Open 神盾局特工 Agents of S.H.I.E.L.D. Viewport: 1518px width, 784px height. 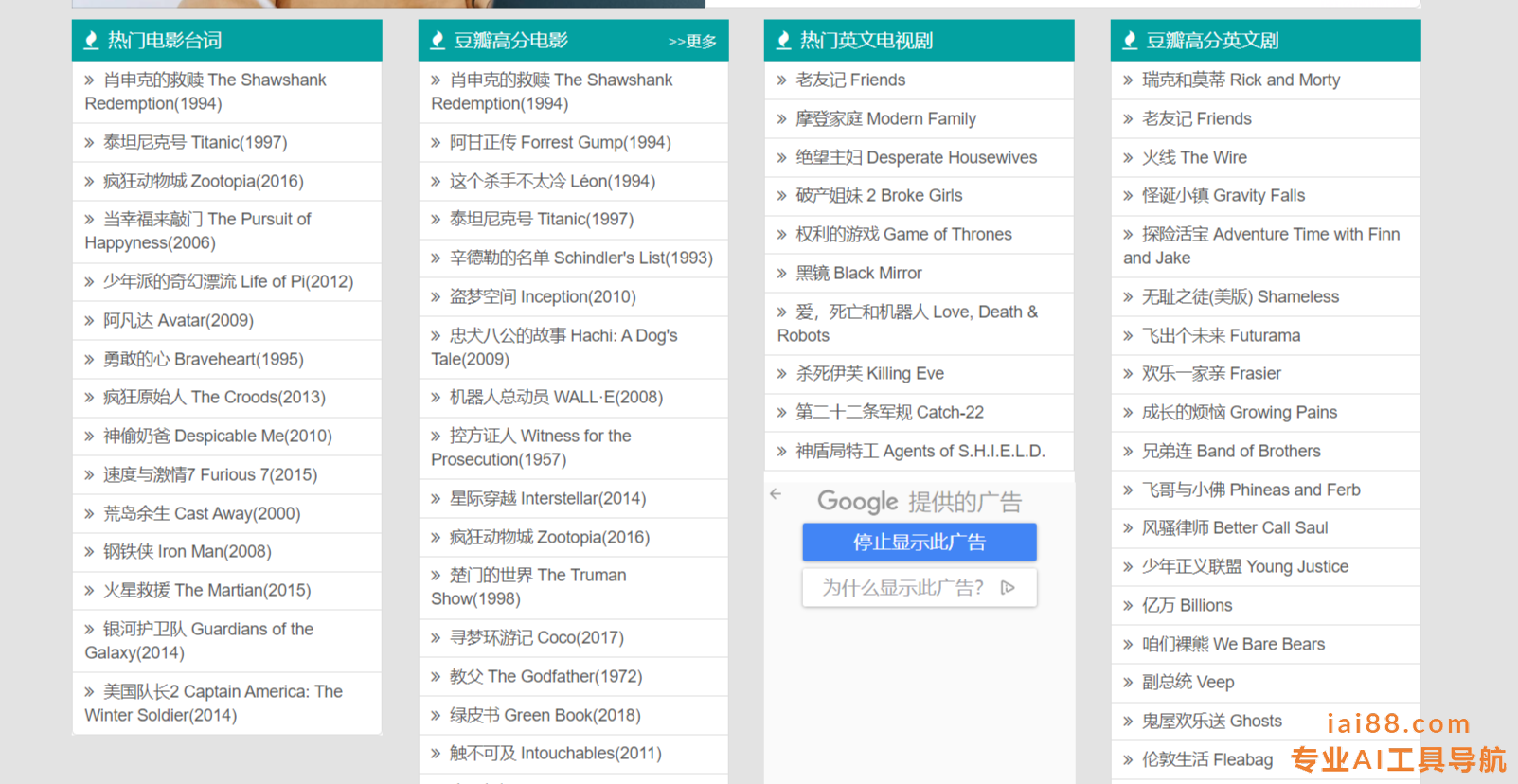tap(920, 451)
